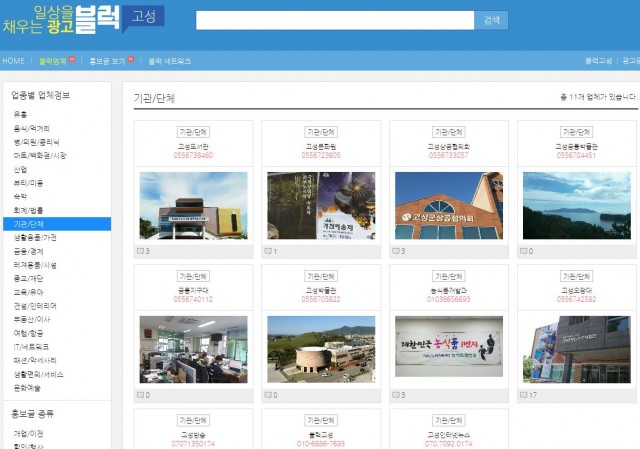Click phone number 01038656693
Screen dimensions: 640x449
tap(449, 299)
